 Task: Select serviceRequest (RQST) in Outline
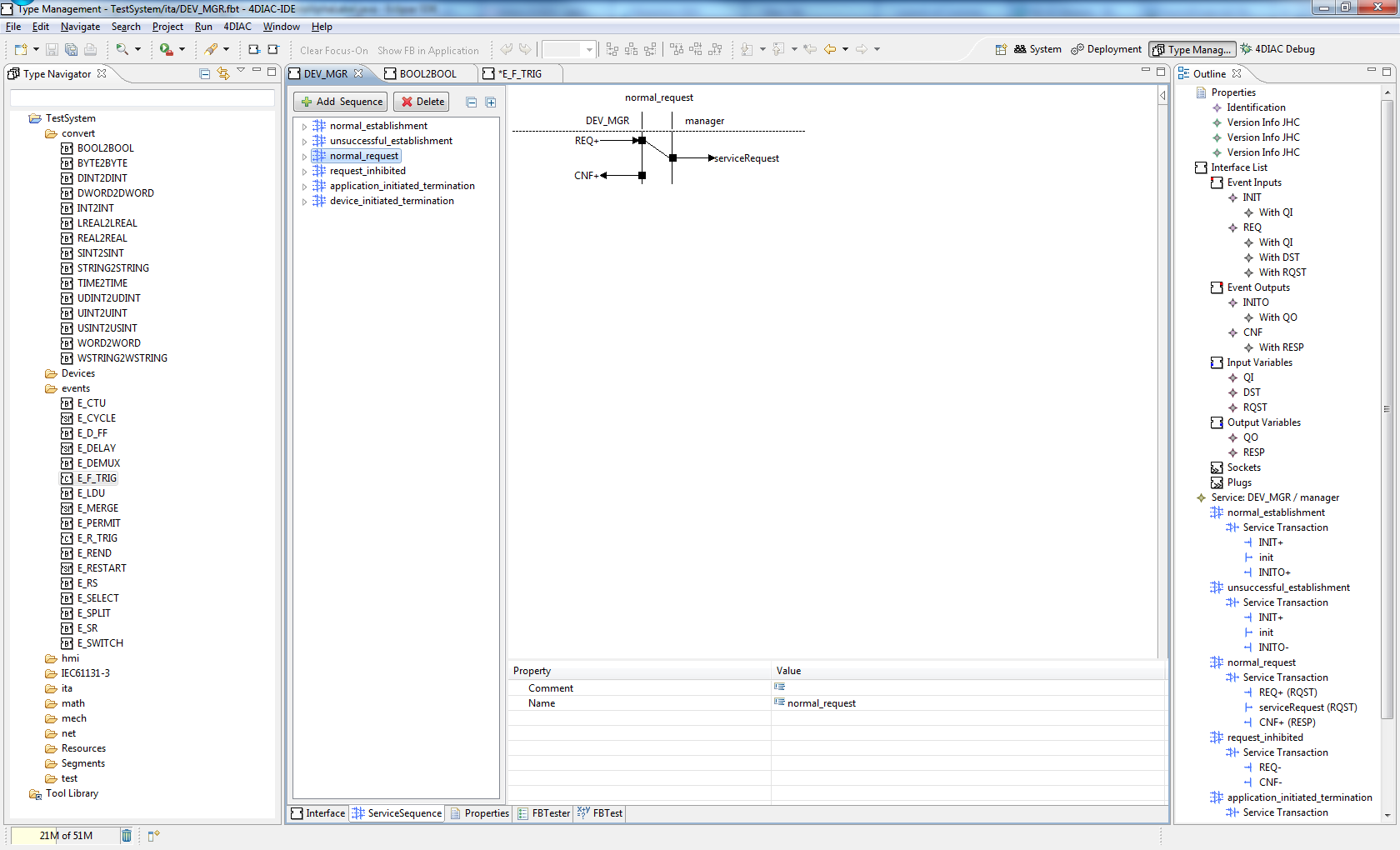tap(1307, 707)
